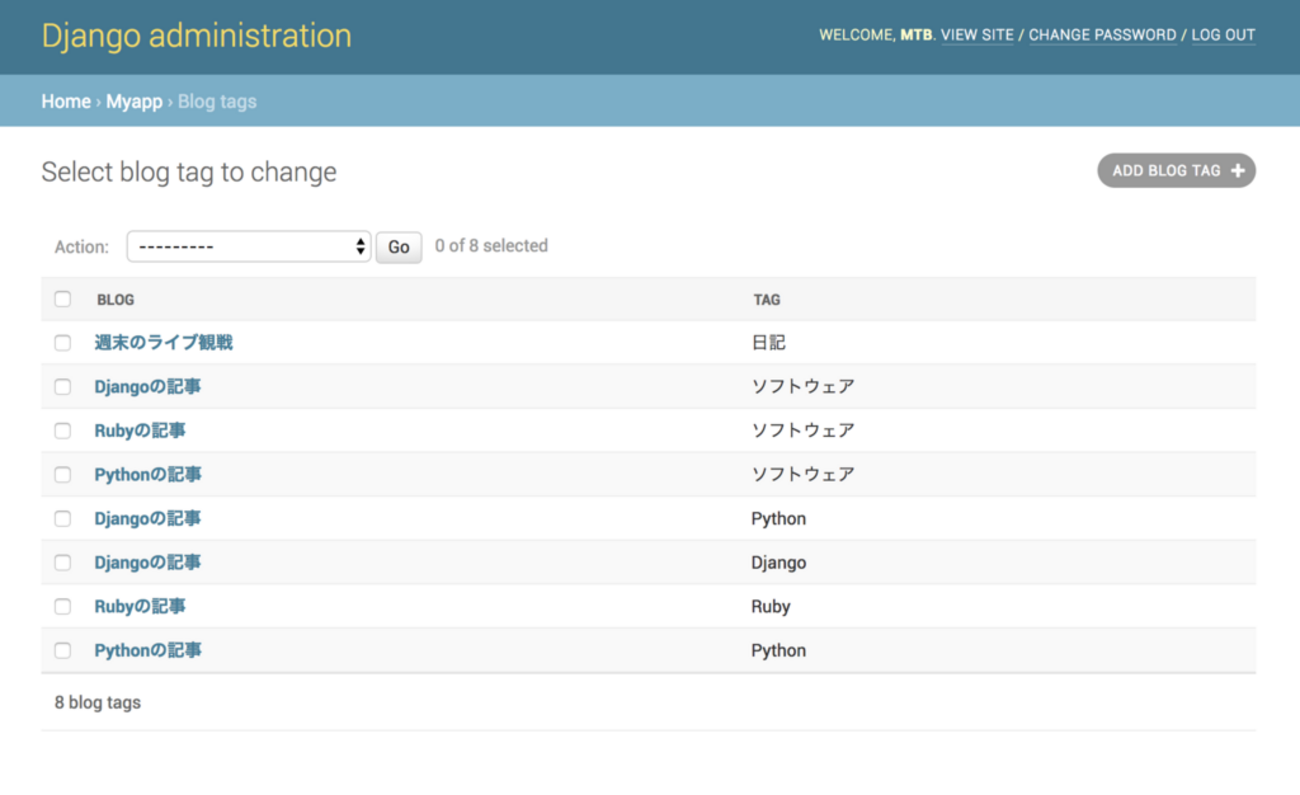Click the plus icon on Add Blog Tag
Viewport: 1300px width, 795px height.
[1237, 171]
